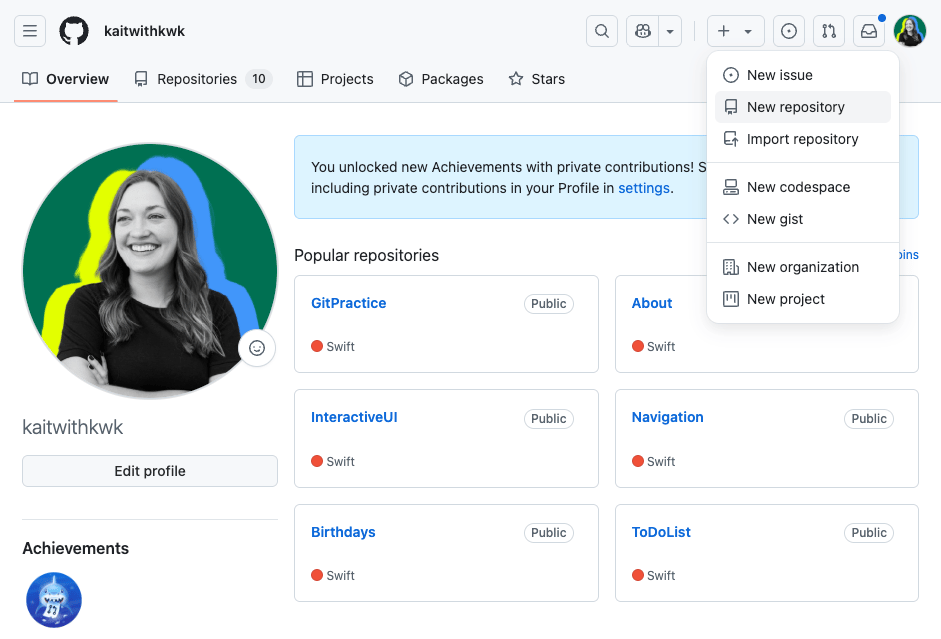Screen dimensions: 941x639
Task: Collapse the plus Create new dropdown
Action: pyautogui.click(x=735, y=31)
